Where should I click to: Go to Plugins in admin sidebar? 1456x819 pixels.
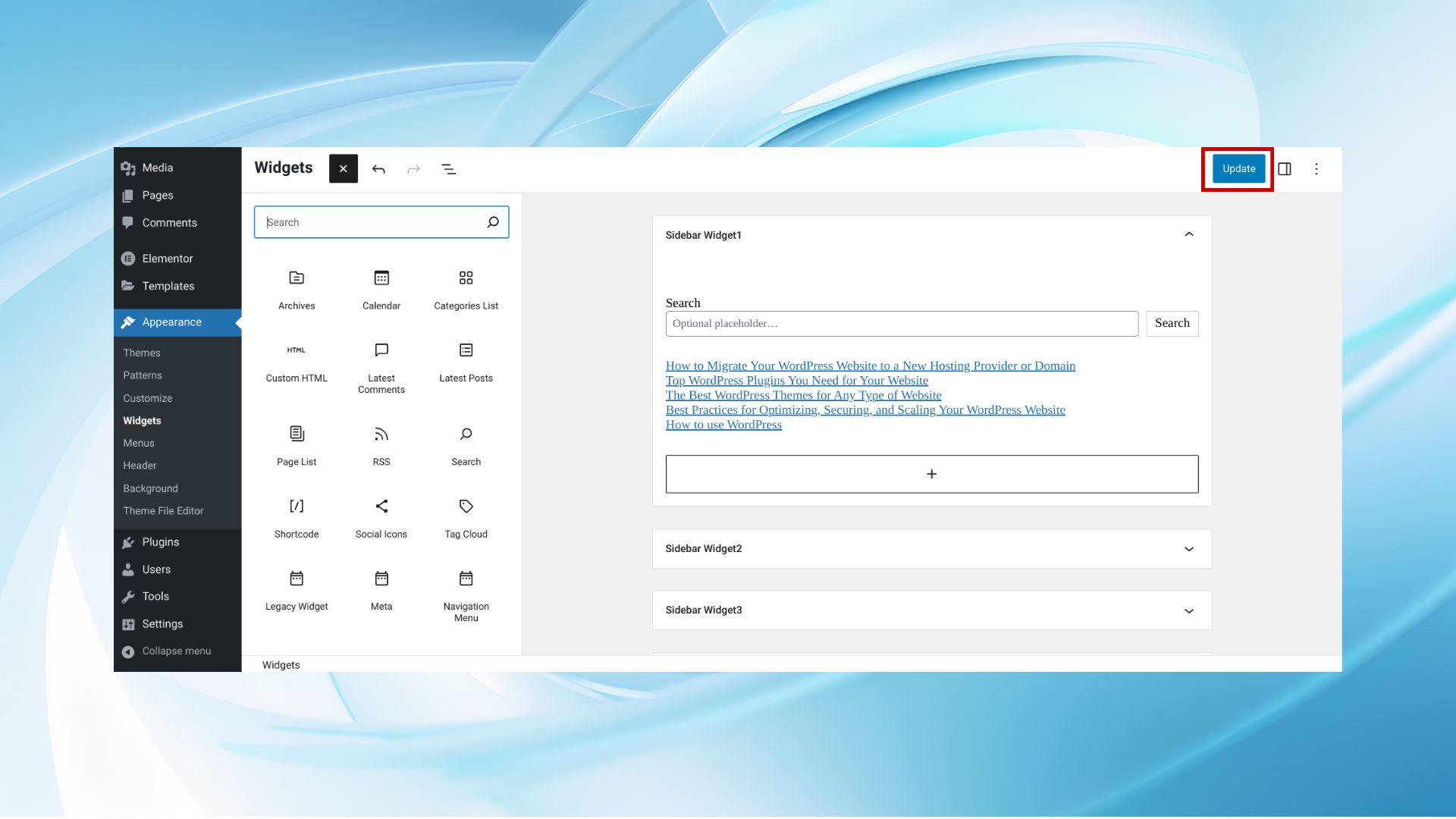[x=161, y=542]
